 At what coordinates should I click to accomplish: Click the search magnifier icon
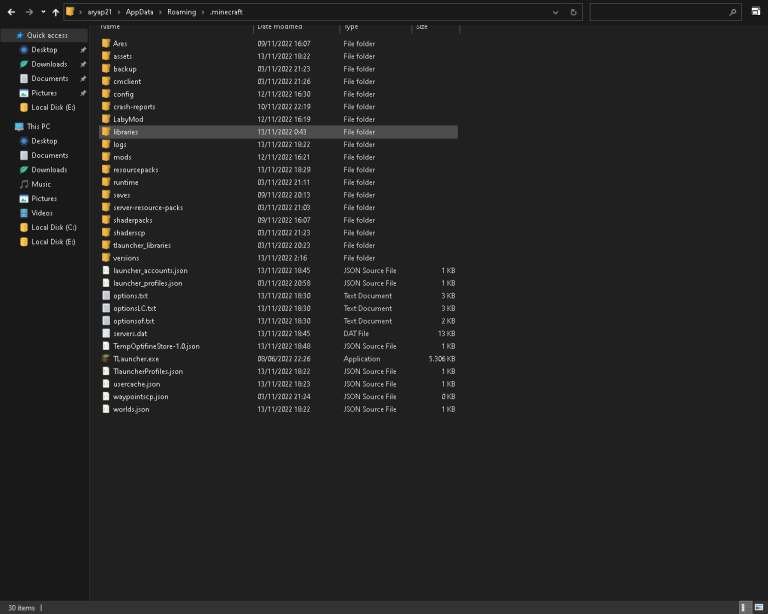pyautogui.click(x=733, y=12)
